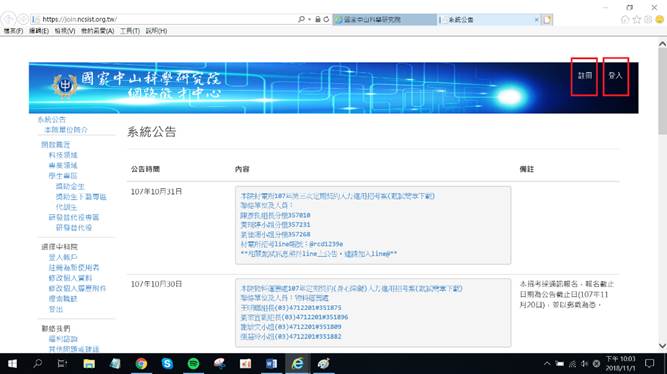The width and height of the screenshot is (667, 374).
Task: Click the address bar search magnifier icon
Action: pos(302,19)
